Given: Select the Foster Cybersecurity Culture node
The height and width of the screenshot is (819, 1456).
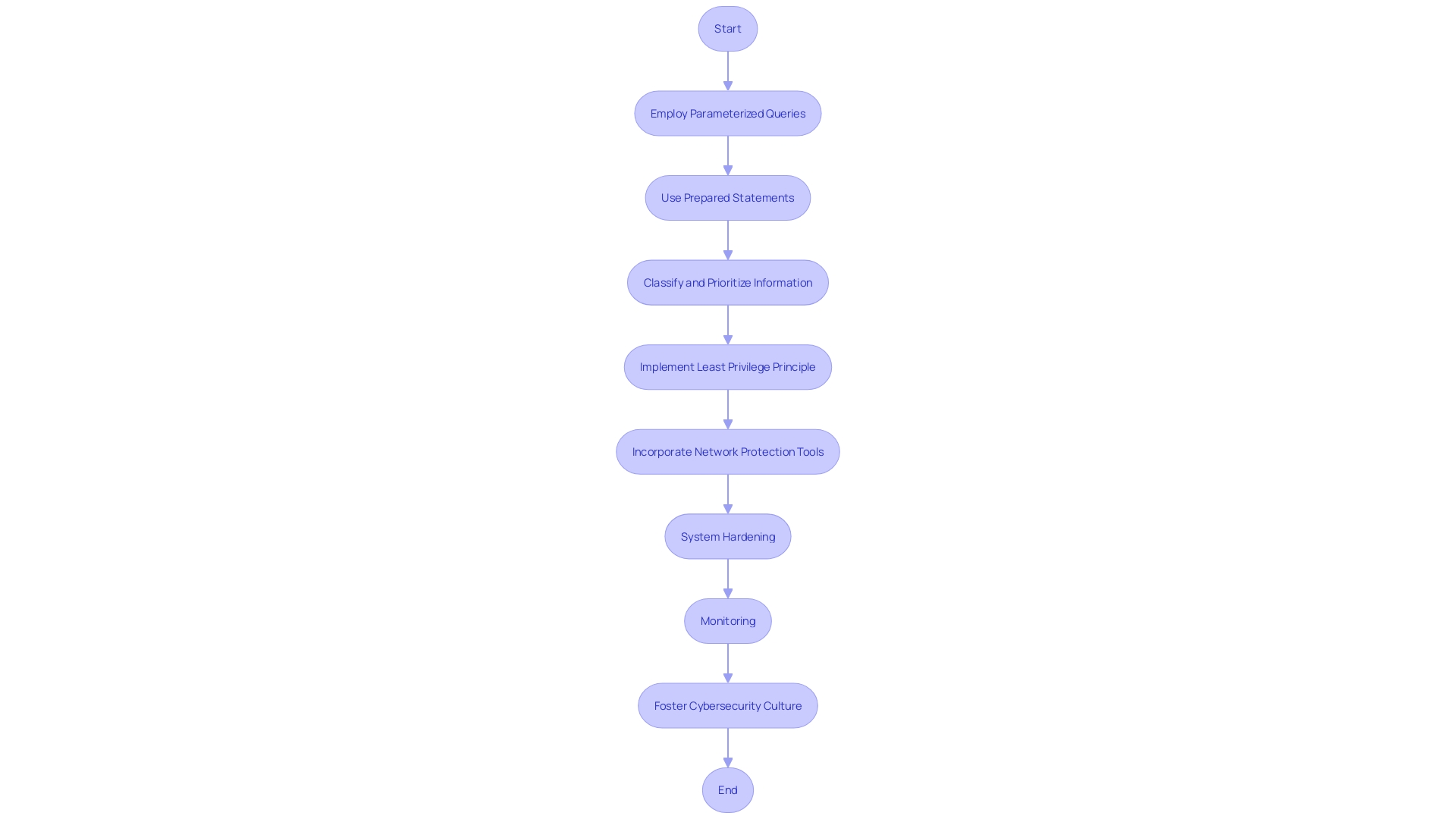Looking at the screenshot, I should [x=728, y=705].
